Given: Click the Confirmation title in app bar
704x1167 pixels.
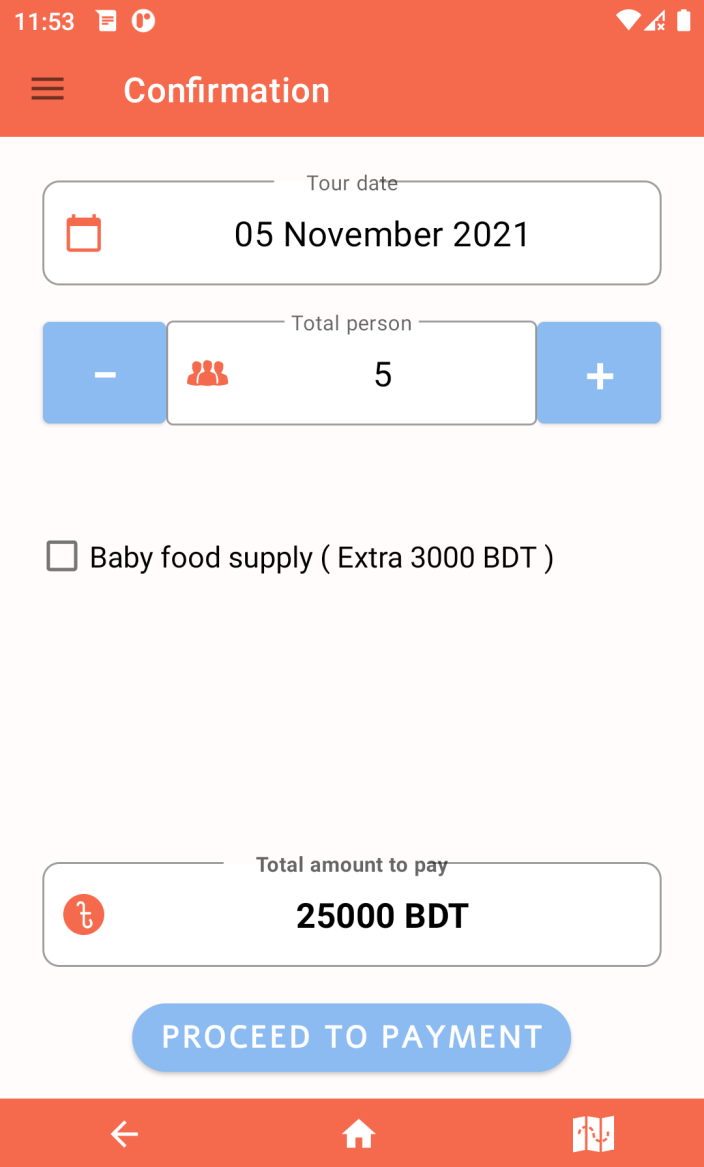Looking at the screenshot, I should pos(226,90).
